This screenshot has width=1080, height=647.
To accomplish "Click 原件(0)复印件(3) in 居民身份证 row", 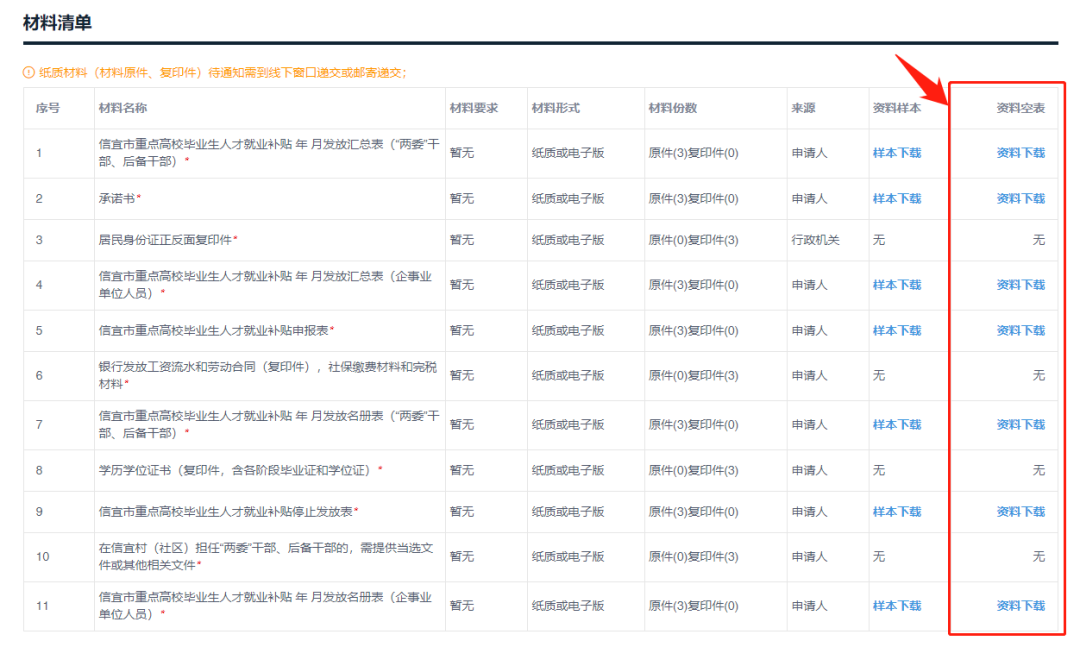I will 694,240.
